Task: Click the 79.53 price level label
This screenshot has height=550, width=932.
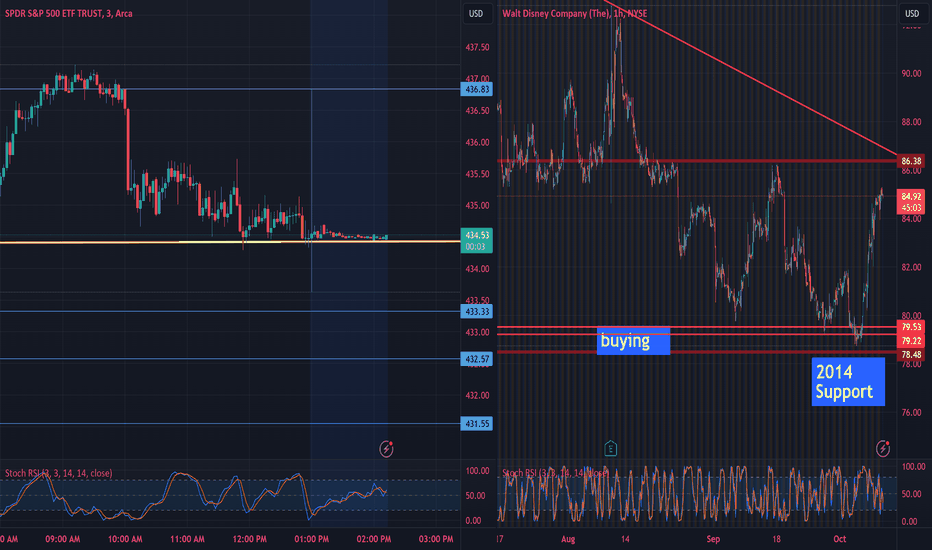Action: click(x=911, y=327)
